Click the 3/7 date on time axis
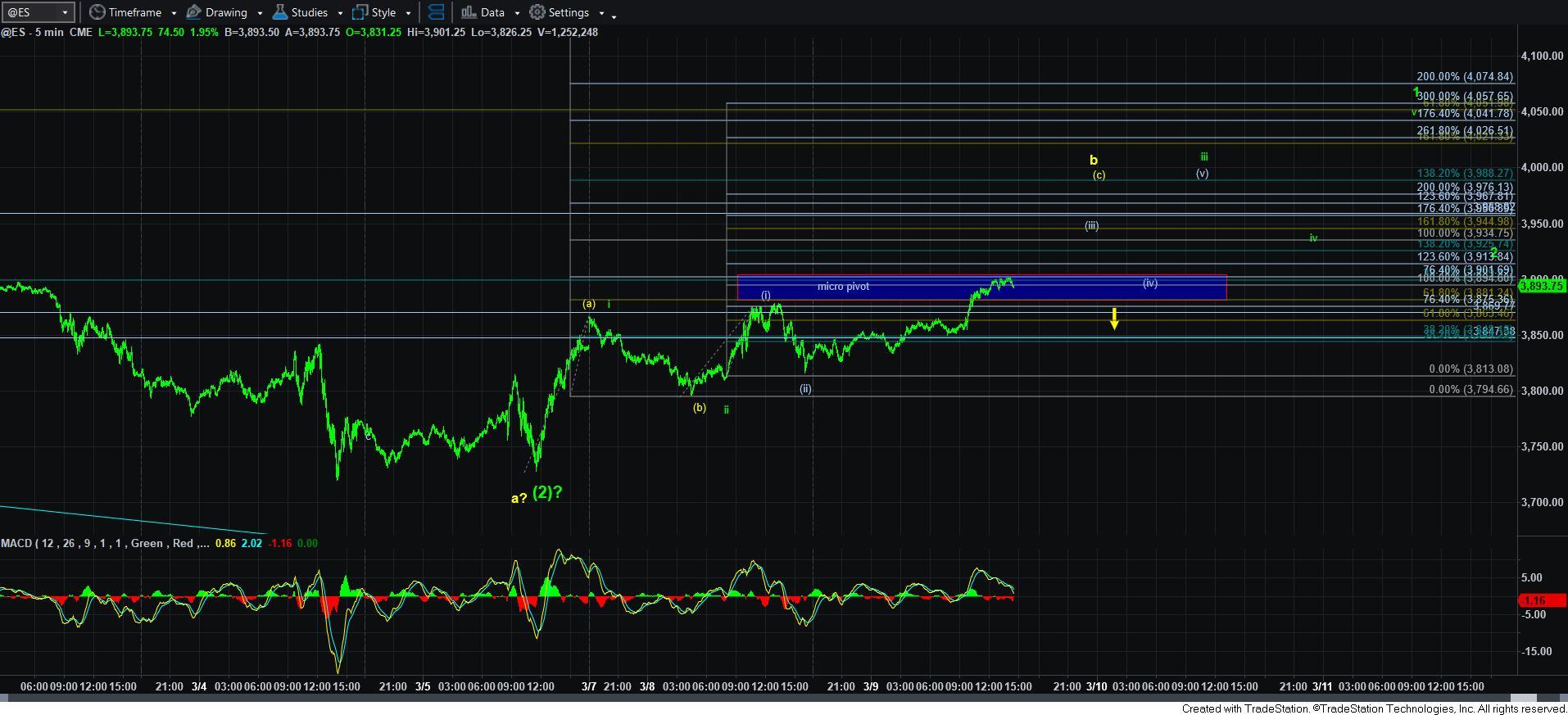This screenshot has height=715, width=1568. tap(589, 686)
